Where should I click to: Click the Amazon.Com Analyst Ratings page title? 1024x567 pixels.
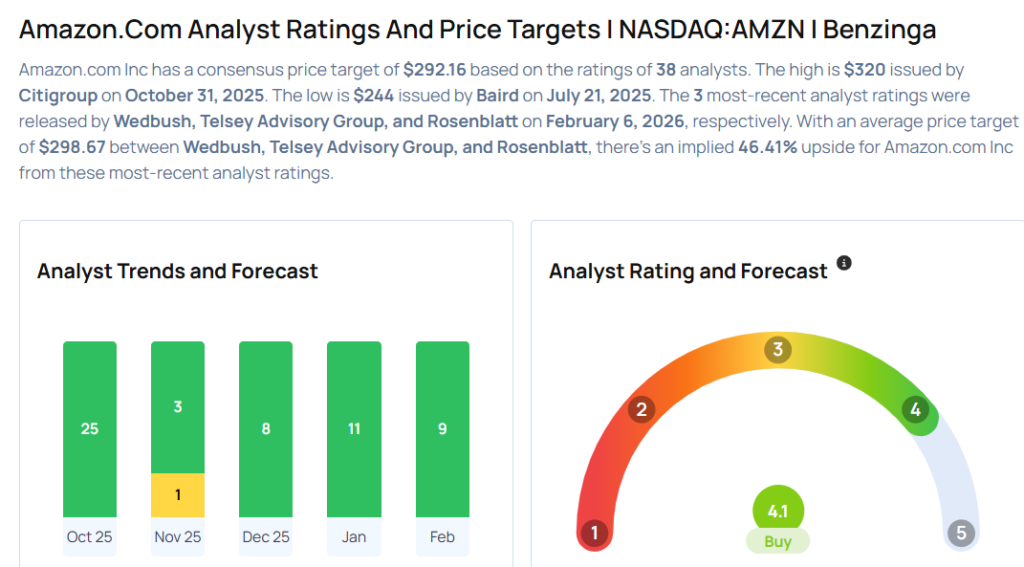pos(477,29)
